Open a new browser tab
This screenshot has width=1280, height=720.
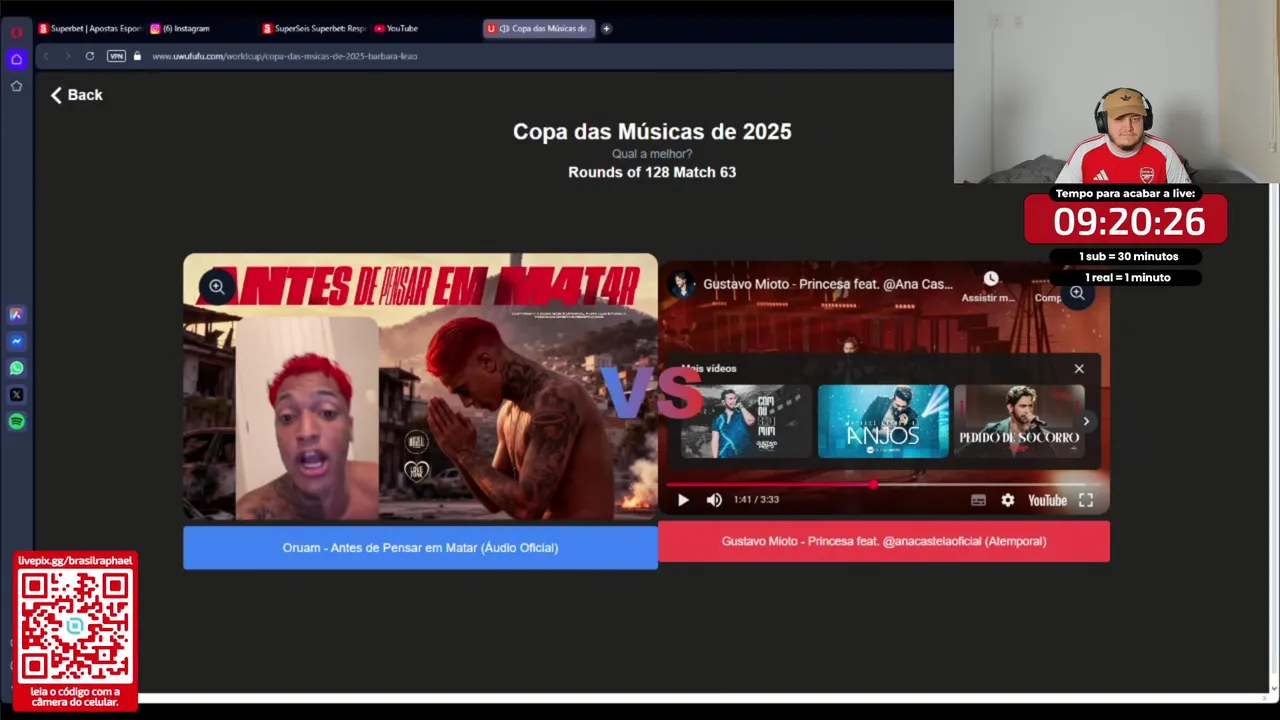coord(606,28)
